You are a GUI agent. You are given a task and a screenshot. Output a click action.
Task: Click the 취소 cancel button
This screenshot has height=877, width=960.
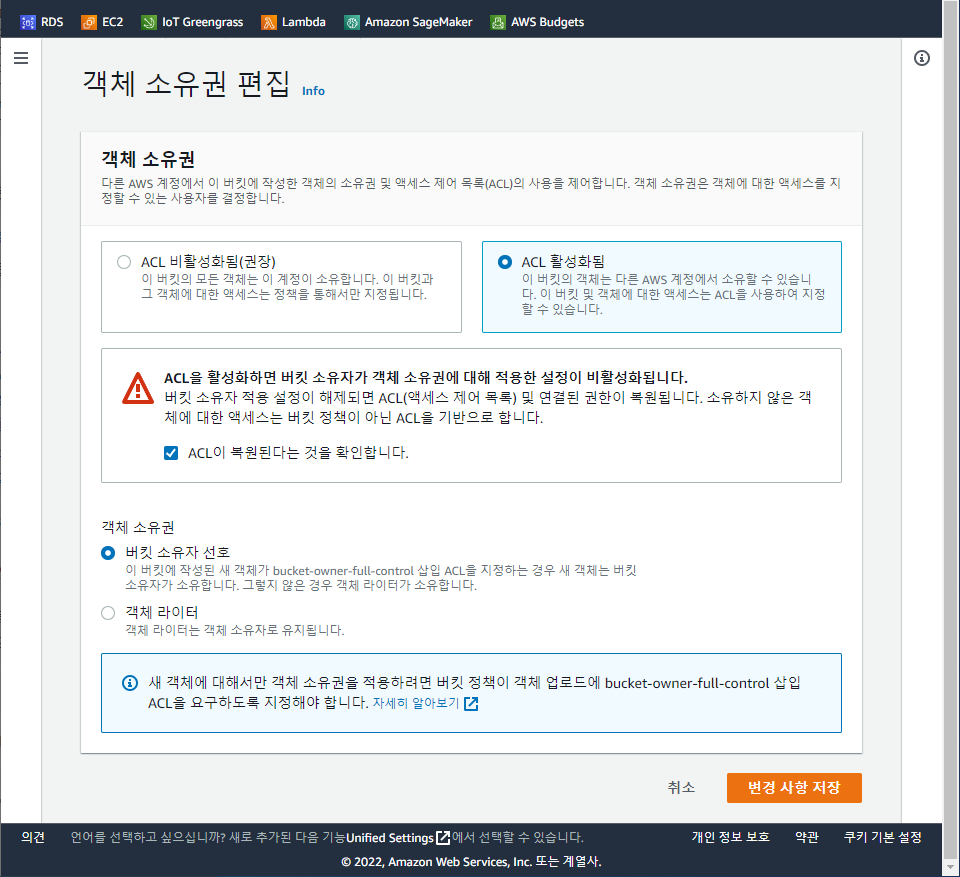(681, 788)
